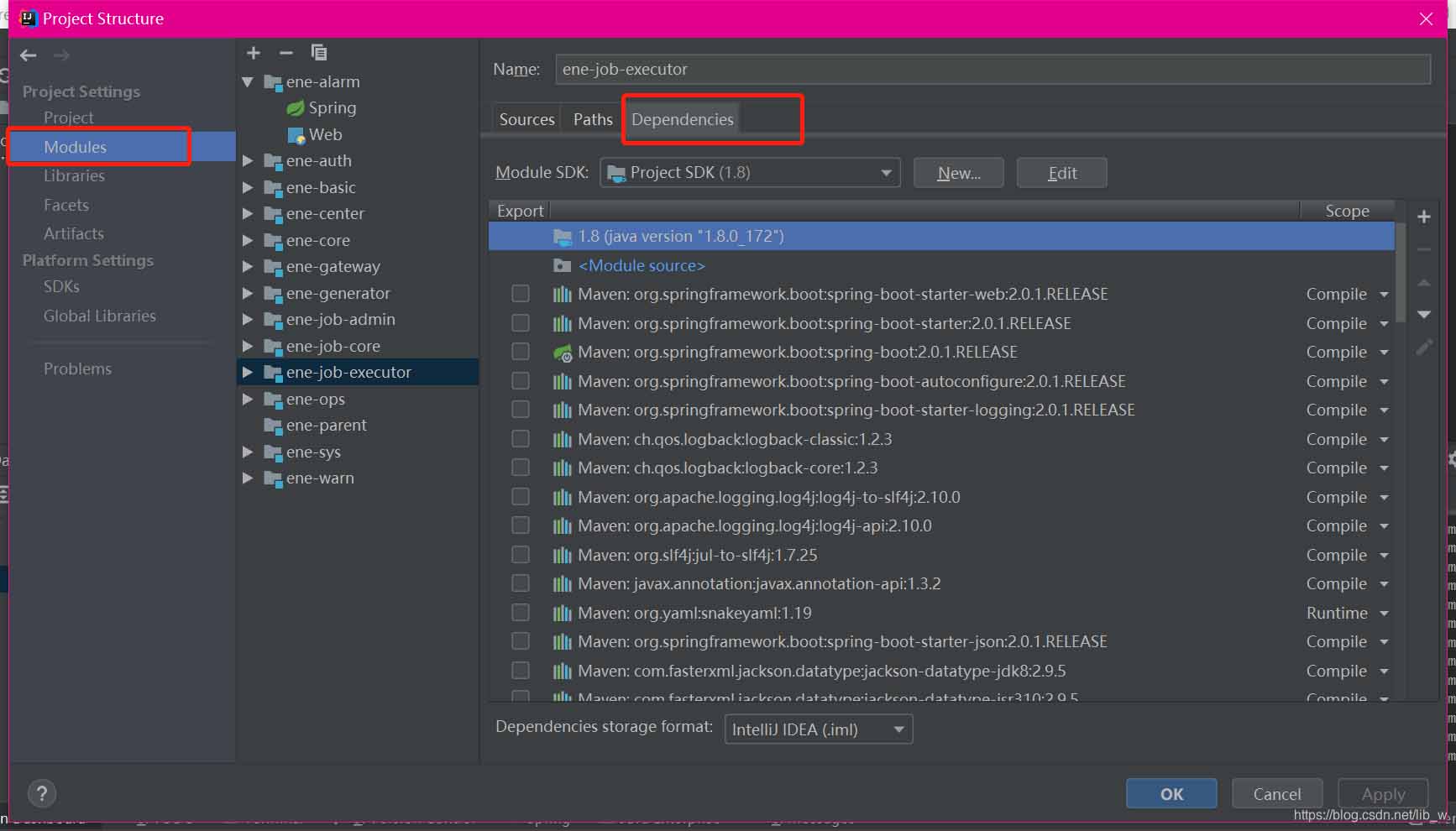The height and width of the screenshot is (831, 1456).
Task: Switch to the Dependencies tab
Action: tap(682, 119)
